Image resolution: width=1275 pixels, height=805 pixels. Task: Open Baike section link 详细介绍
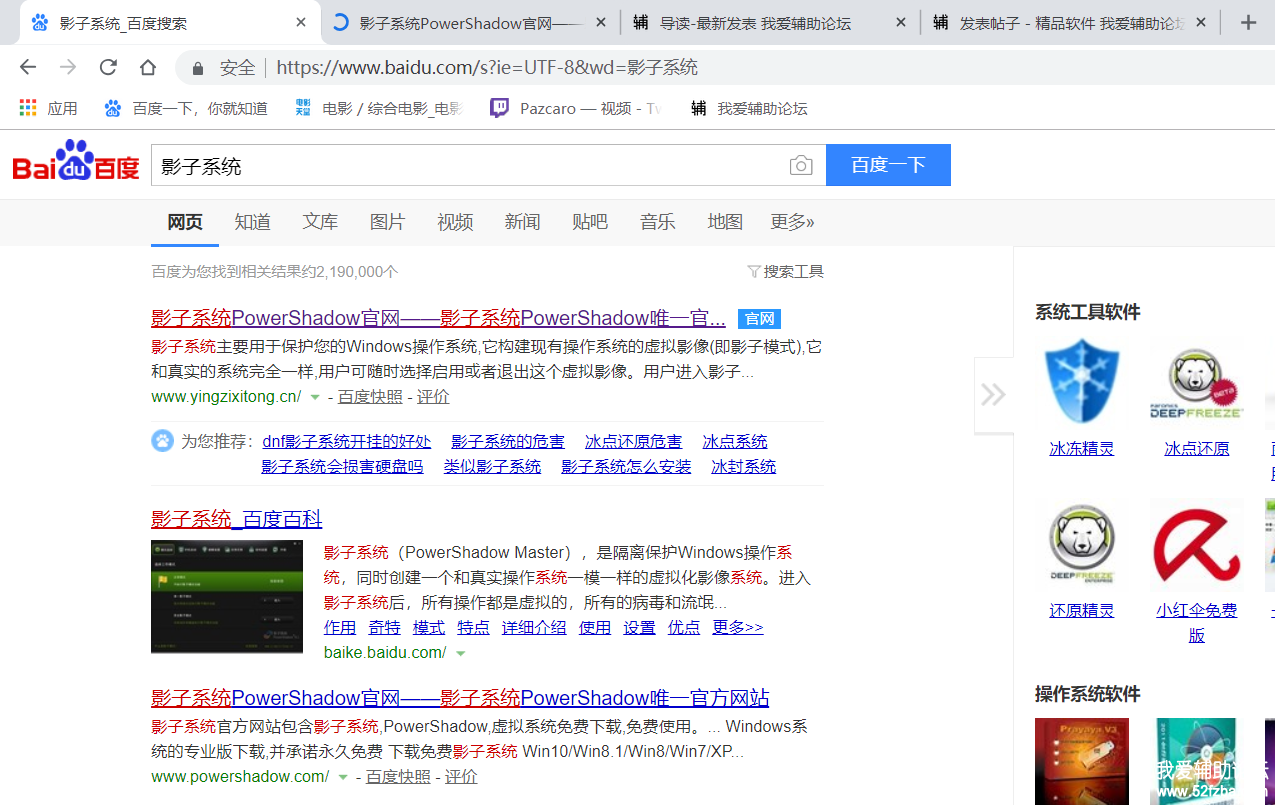pos(534,628)
